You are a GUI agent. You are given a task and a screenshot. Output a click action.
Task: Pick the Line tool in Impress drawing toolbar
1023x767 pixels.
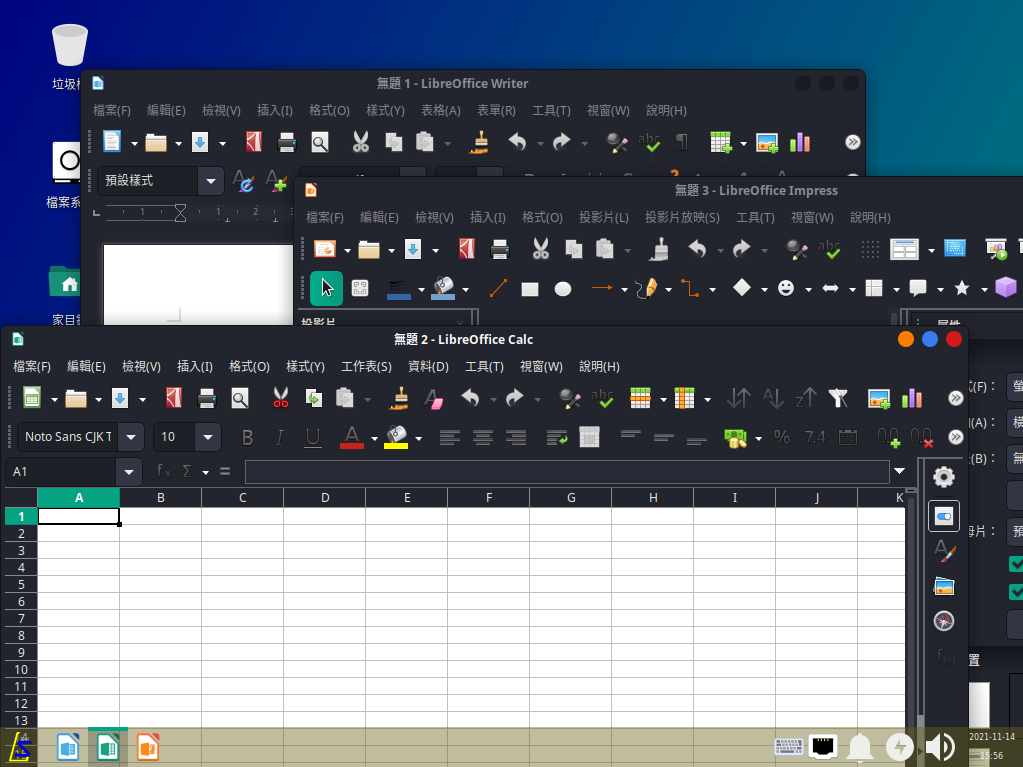tap(498, 288)
